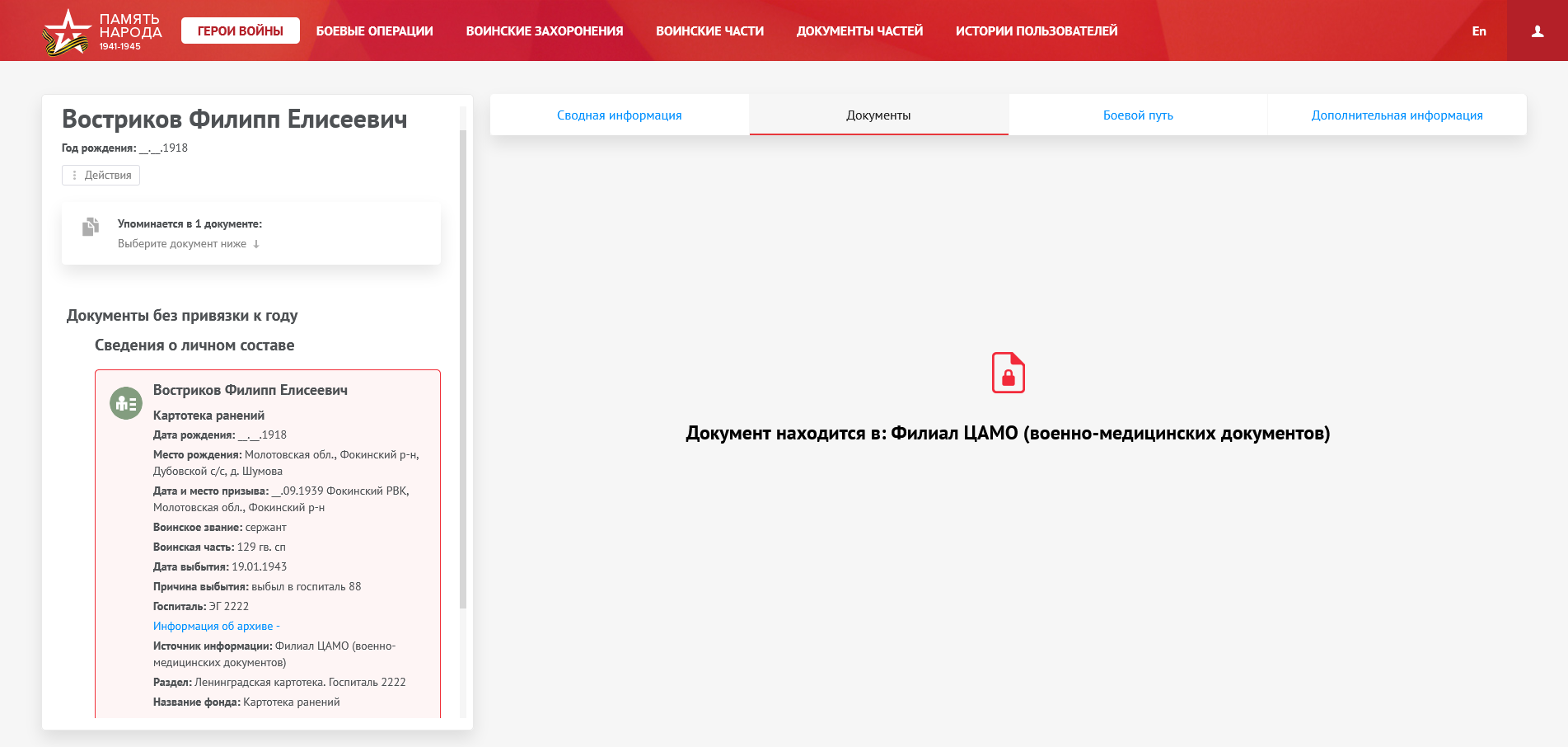
Task: Click the left panel vertical scrollbar
Action: (463, 371)
